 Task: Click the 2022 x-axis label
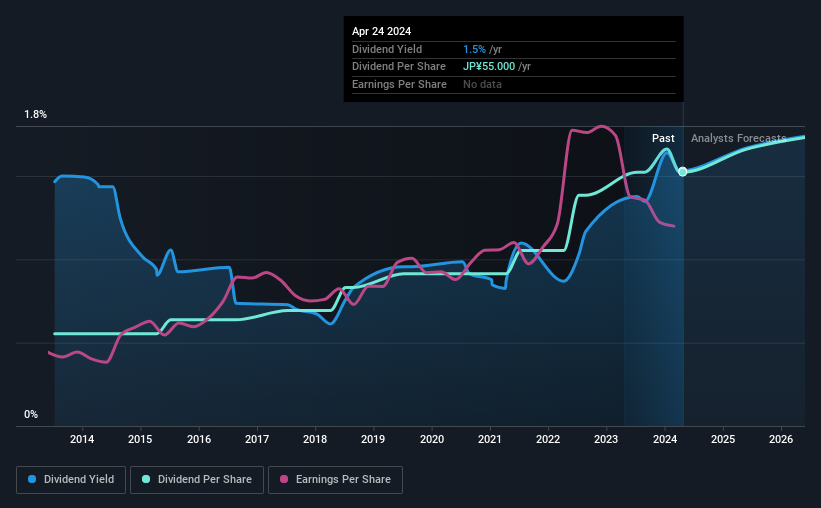coord(548,439)
